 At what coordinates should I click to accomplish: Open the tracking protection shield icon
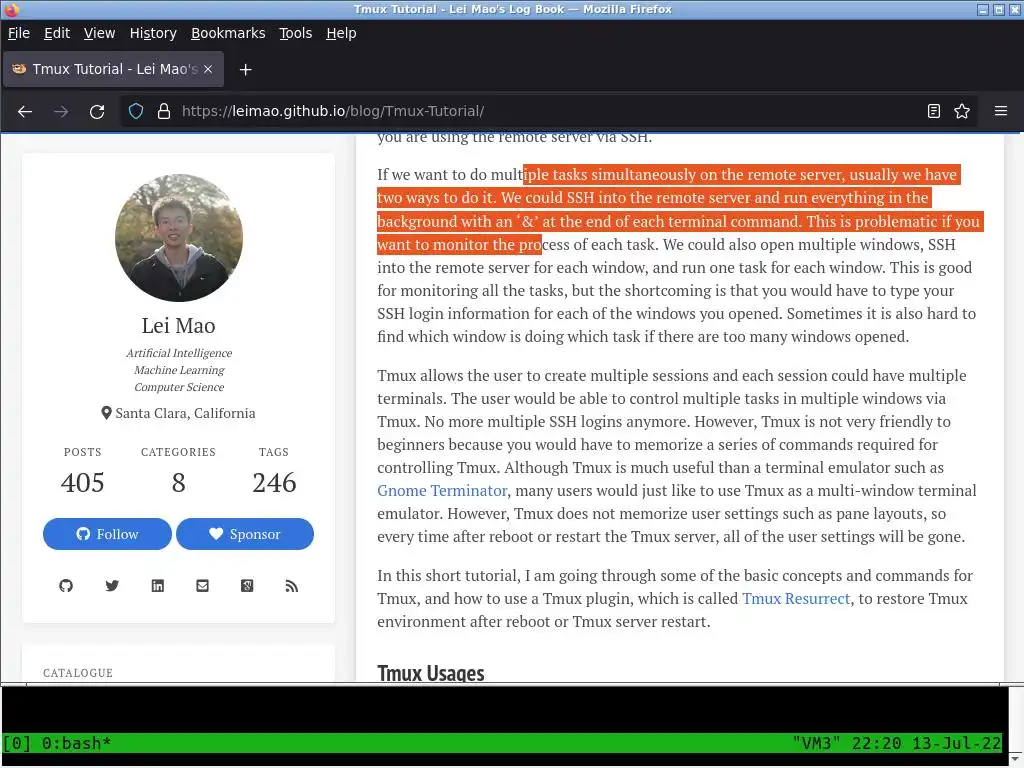pyautogui.click(x=136, y=112)
